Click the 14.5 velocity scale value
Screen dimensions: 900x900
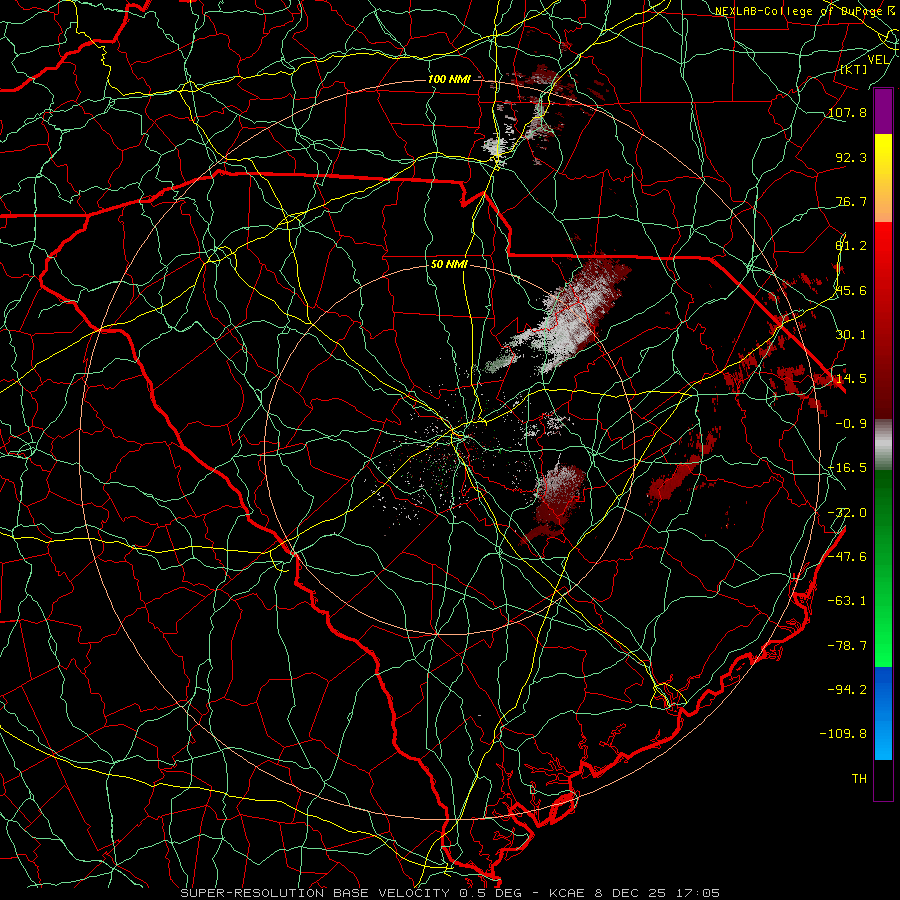pyautogui.click(x=851, y=379)
